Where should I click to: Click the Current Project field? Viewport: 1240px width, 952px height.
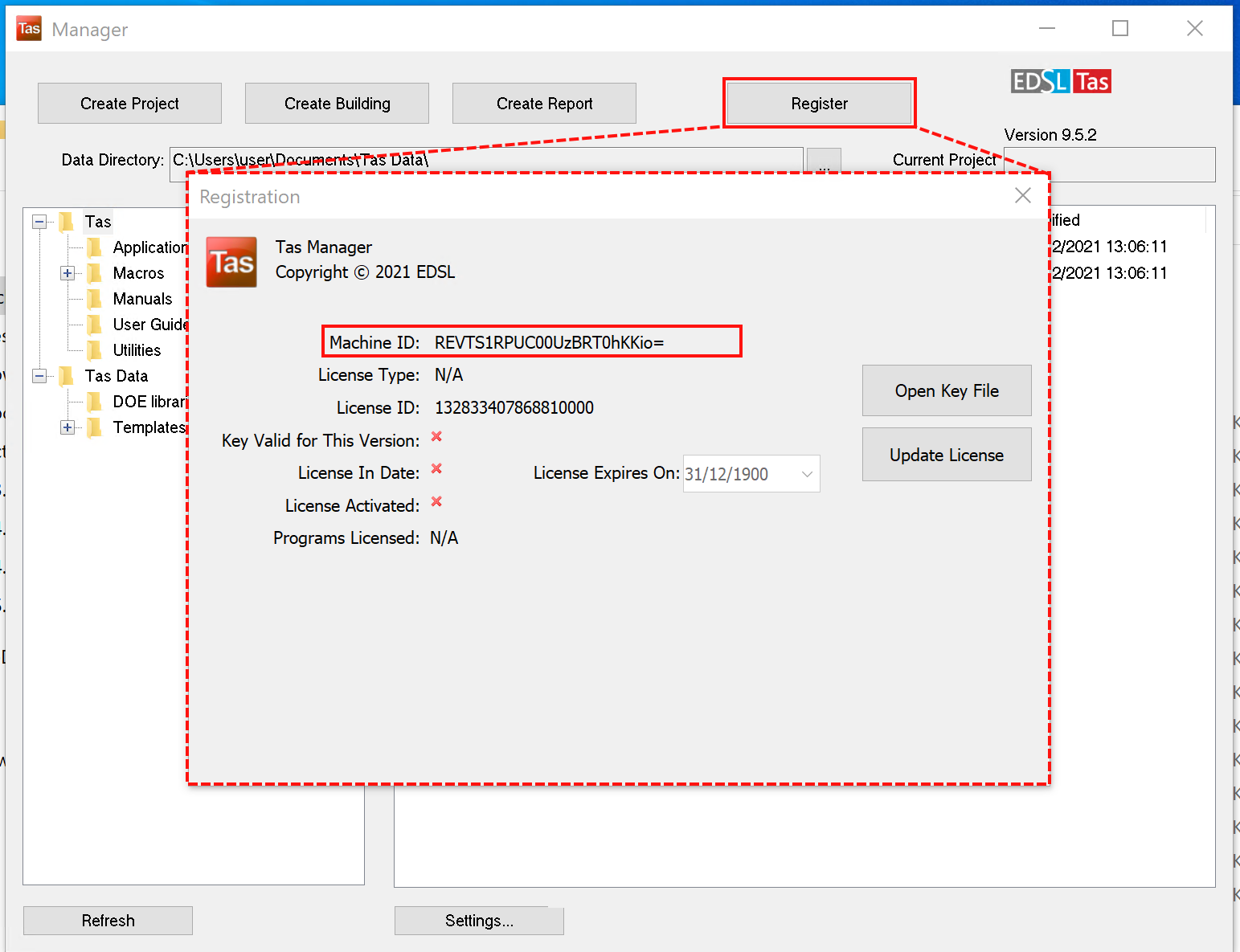click(1109, 165)
